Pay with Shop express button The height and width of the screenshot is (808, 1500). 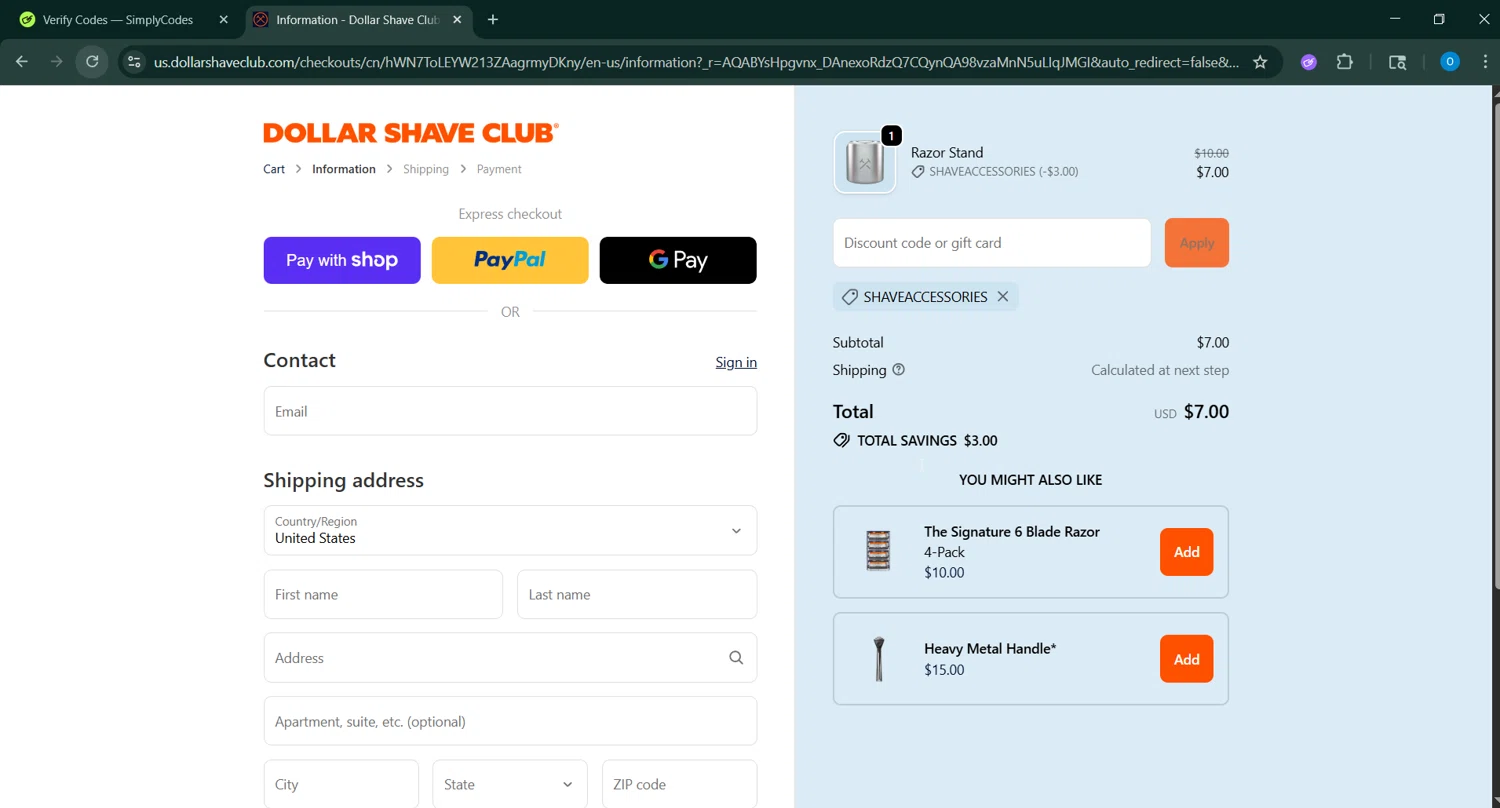tap(342, 260)
